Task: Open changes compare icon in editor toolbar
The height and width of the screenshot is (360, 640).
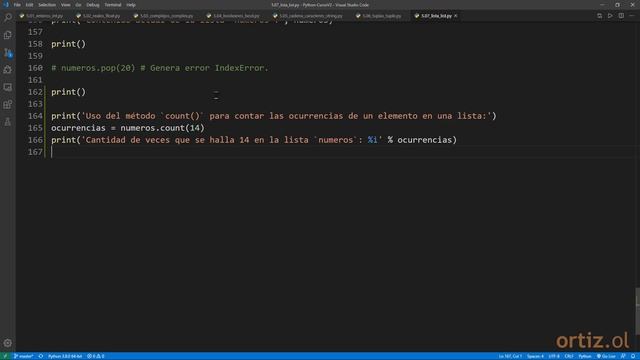Action: click(599, 16)
